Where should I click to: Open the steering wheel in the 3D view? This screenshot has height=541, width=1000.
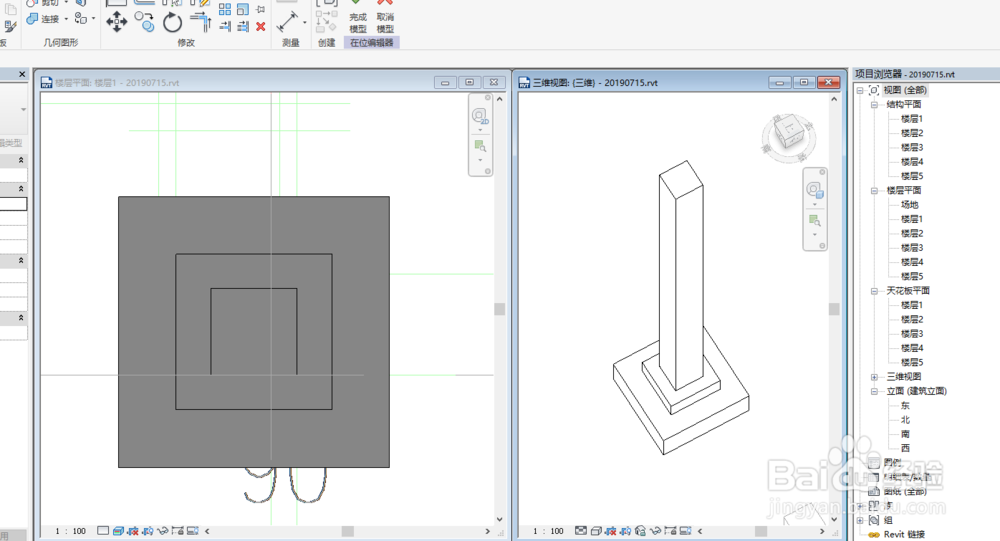(x=814, y=190)
